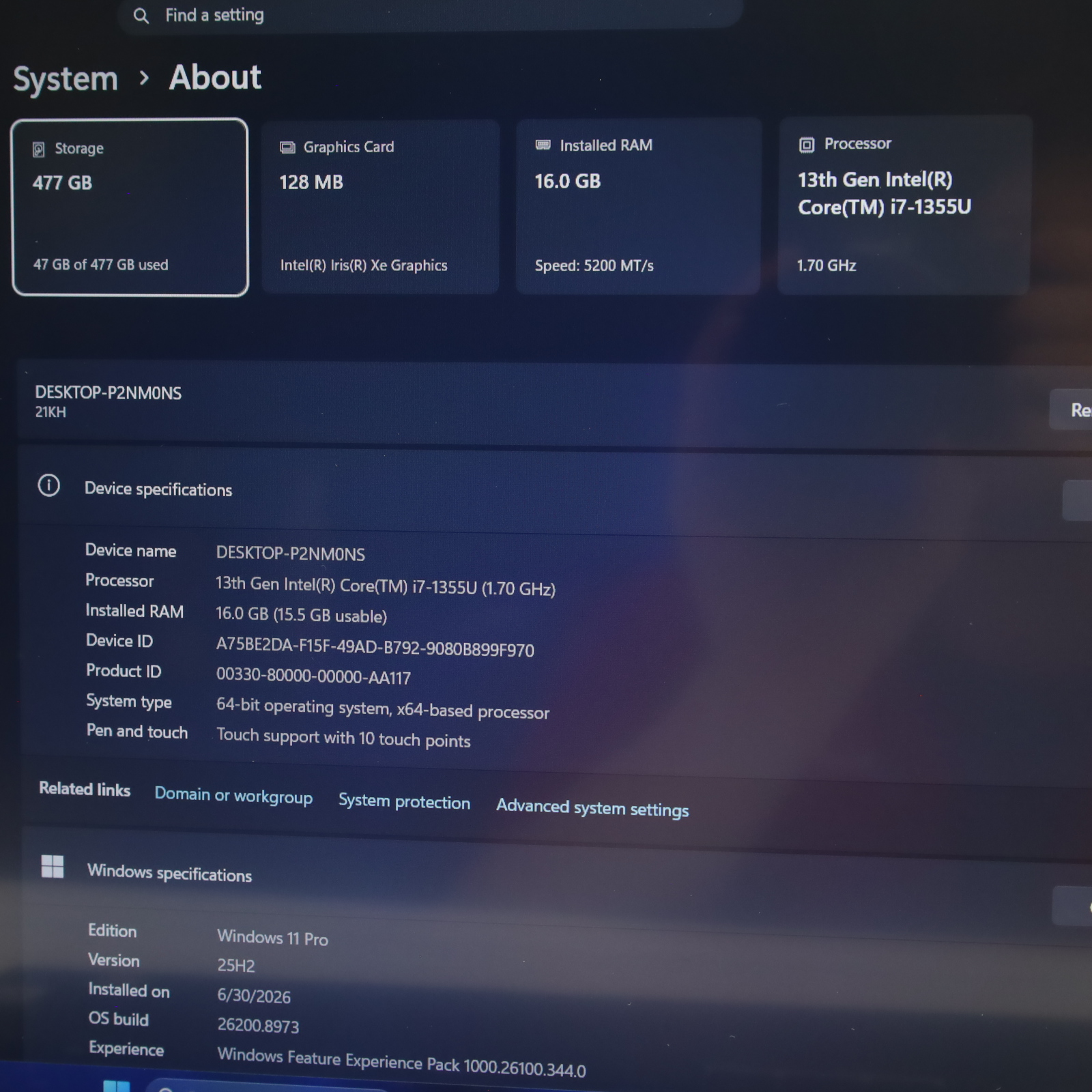The image size is (1092, 1092).
Task: Select the "Windows 11 Pro" edition value
Action: point(273,937)
